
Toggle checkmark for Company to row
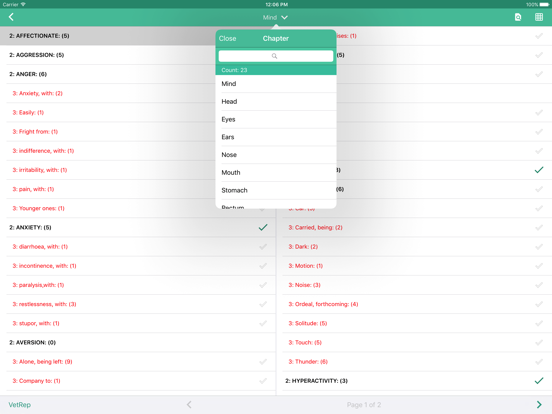pyautogui.click(x=263, y=381)
